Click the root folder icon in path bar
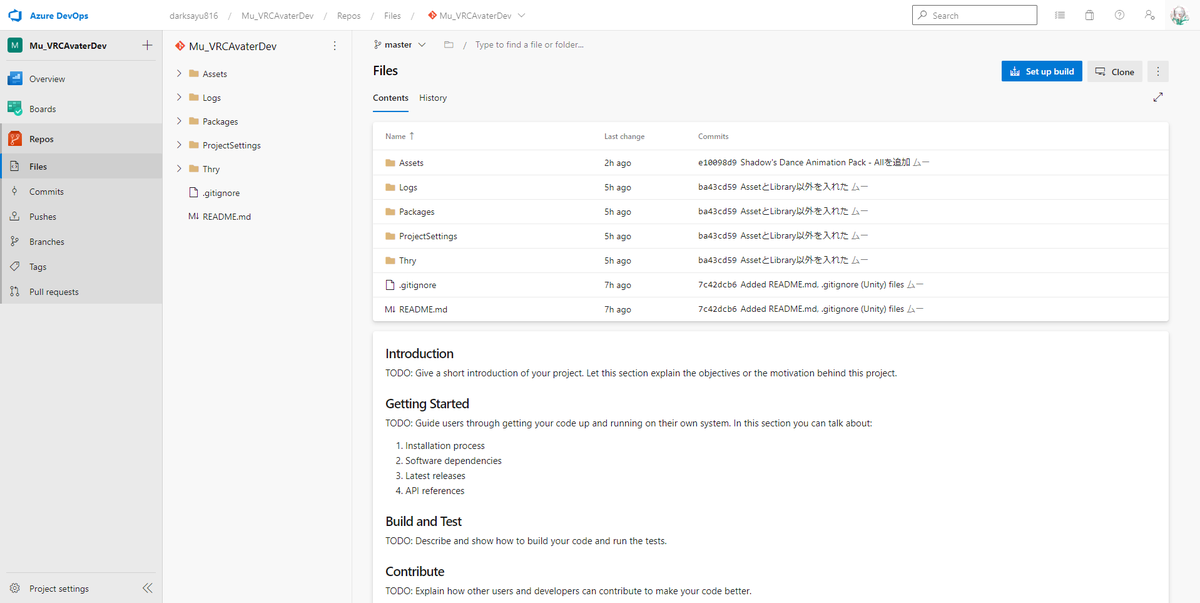 (x=448, y=45)
